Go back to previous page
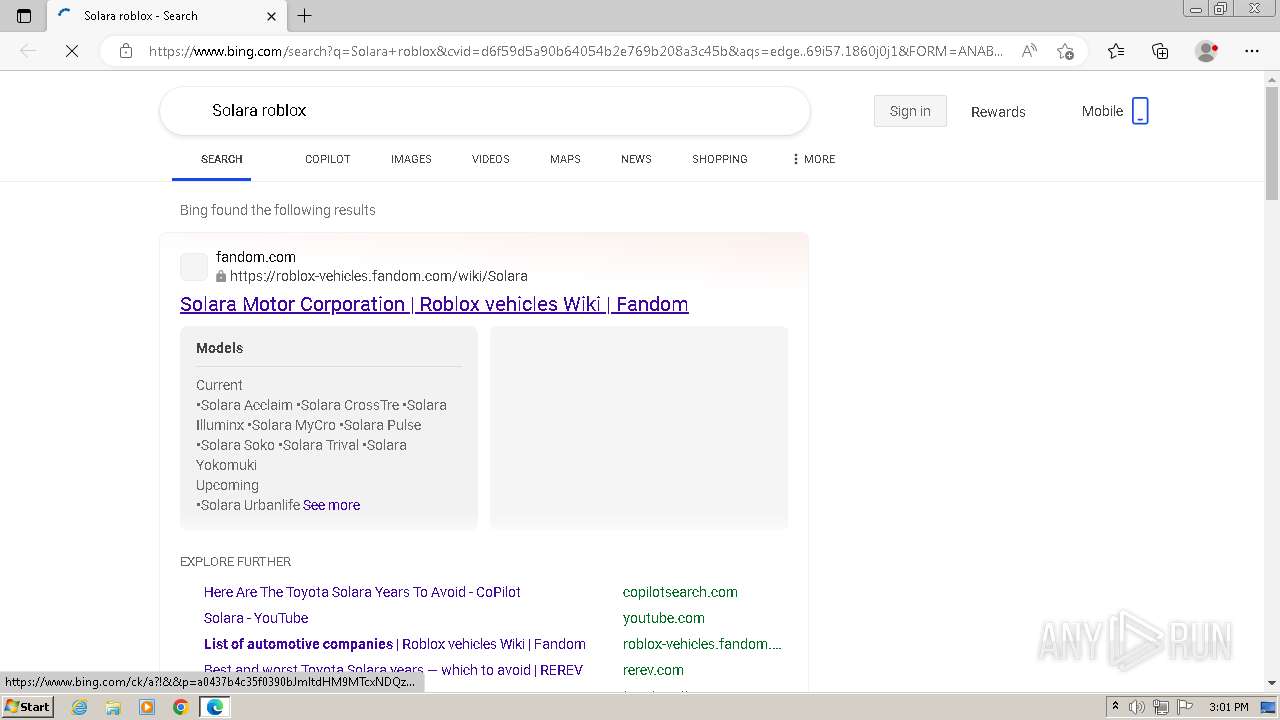 point(28,51)
